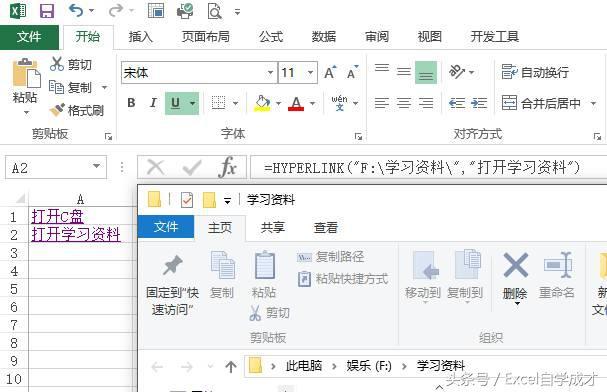Apply yellow fill color bucket
The height and width of the screenshot is (392, 607).
[262, 103]
